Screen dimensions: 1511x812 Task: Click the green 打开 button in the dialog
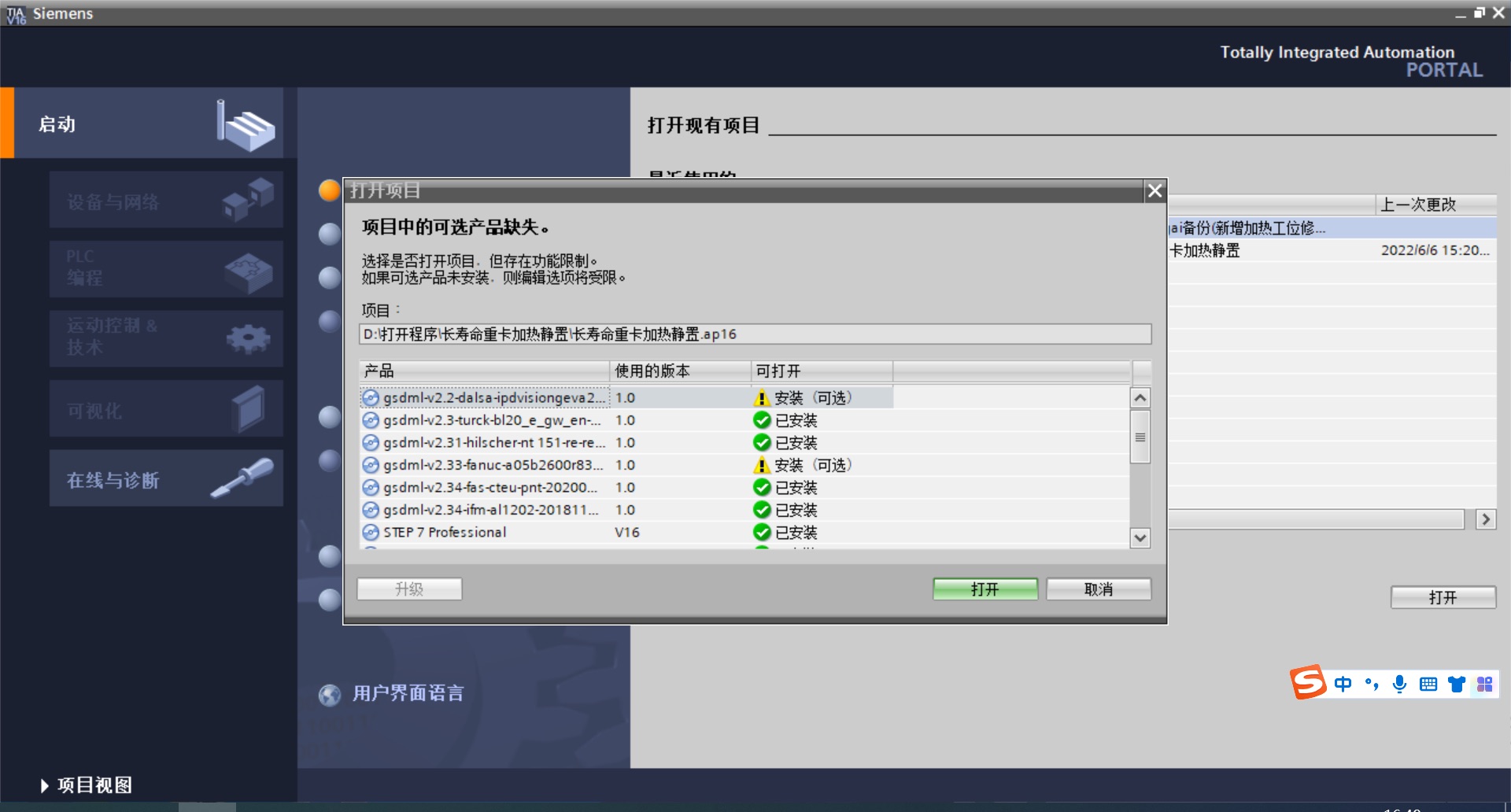point(985,589)
